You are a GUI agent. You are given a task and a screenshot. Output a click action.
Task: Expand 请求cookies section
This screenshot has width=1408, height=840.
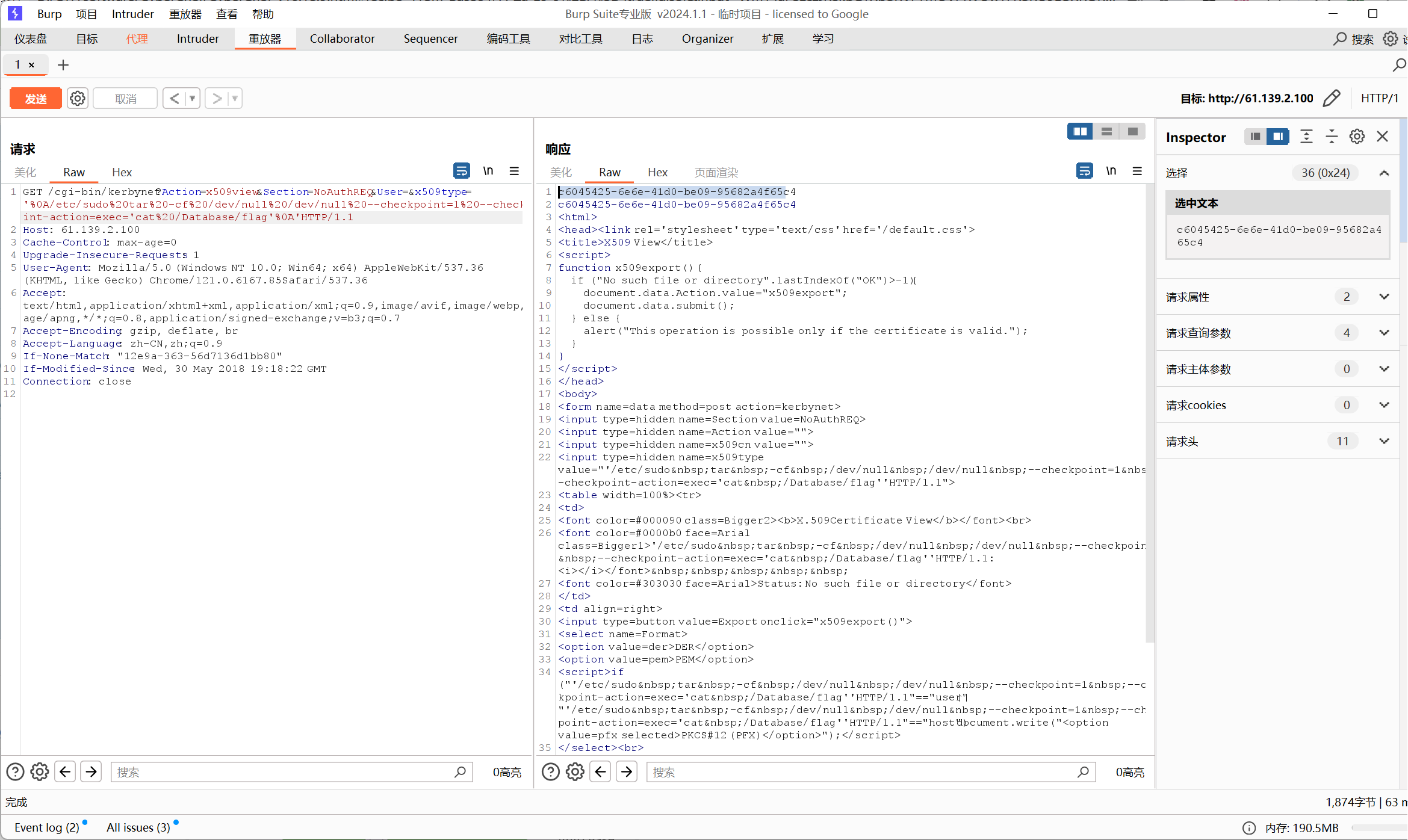[1384, 405]
